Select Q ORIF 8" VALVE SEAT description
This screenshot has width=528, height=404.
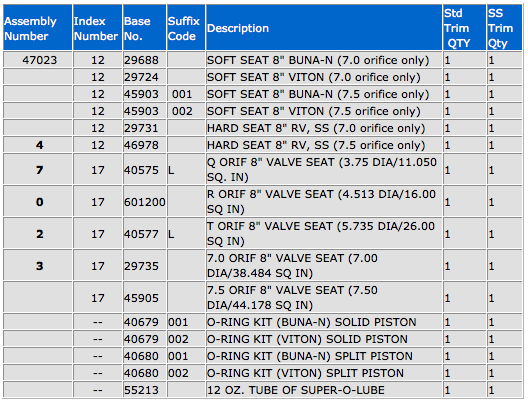pos(324,170)
